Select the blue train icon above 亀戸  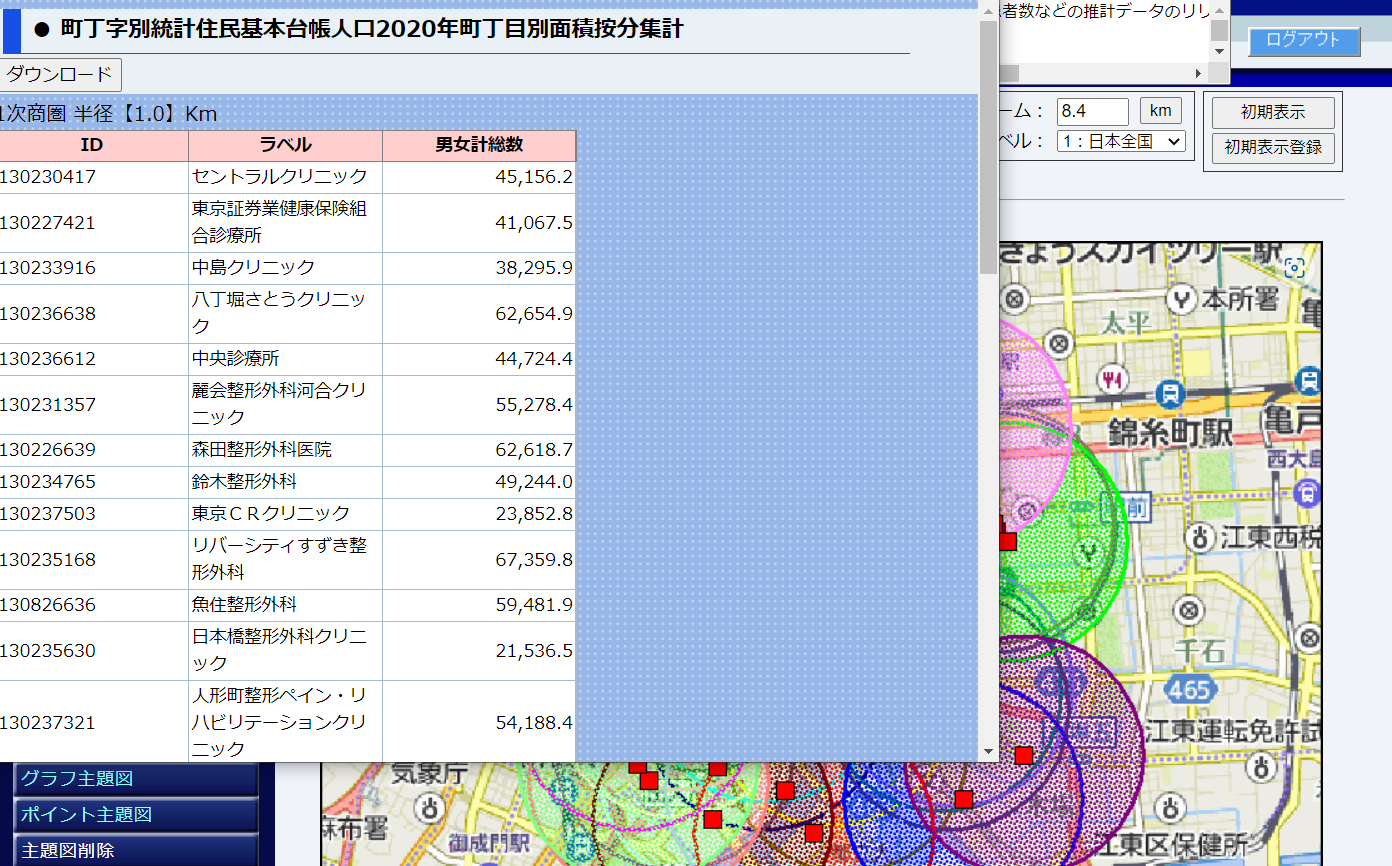(x=1308, y=379)
